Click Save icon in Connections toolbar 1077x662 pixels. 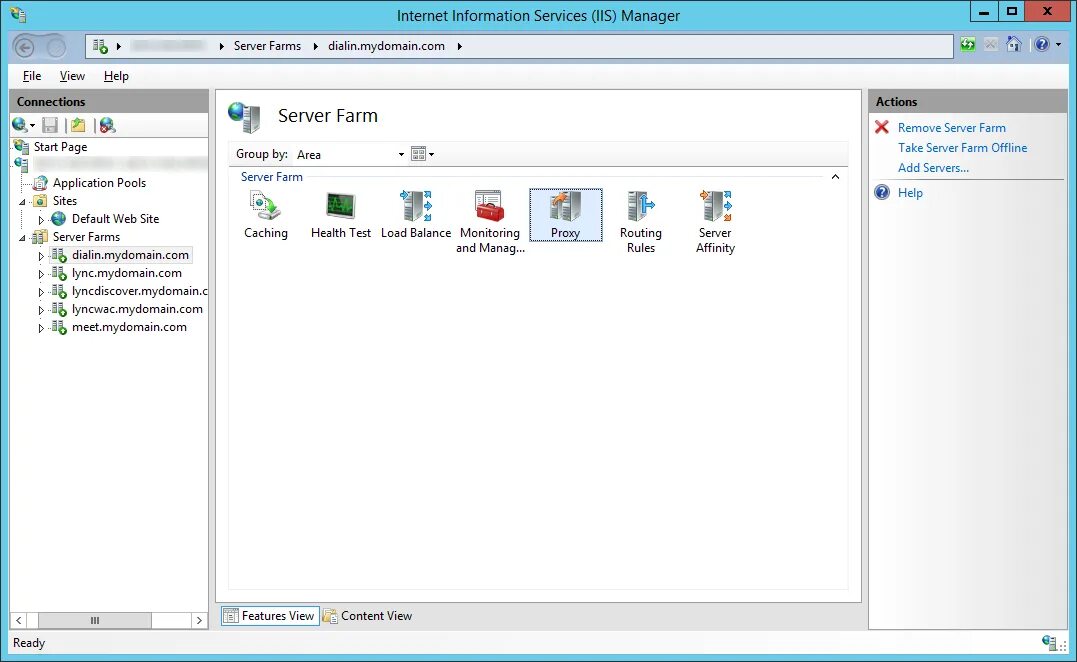coord(50,125)
